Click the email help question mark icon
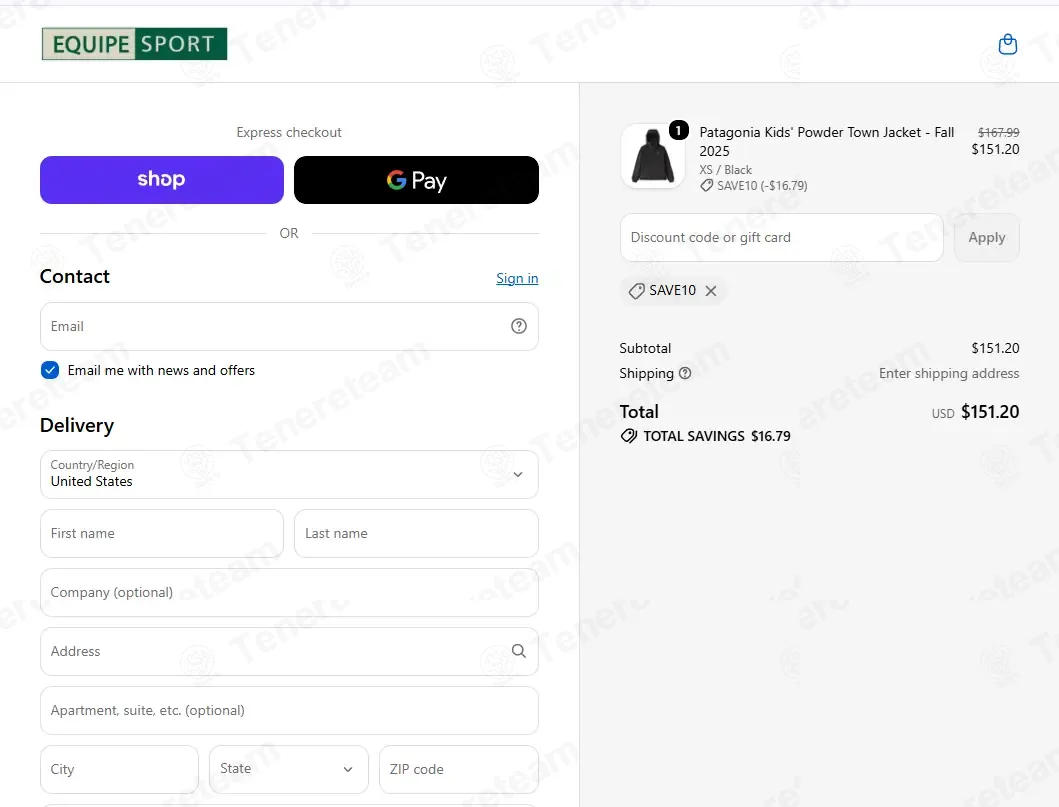 (519, 326)
